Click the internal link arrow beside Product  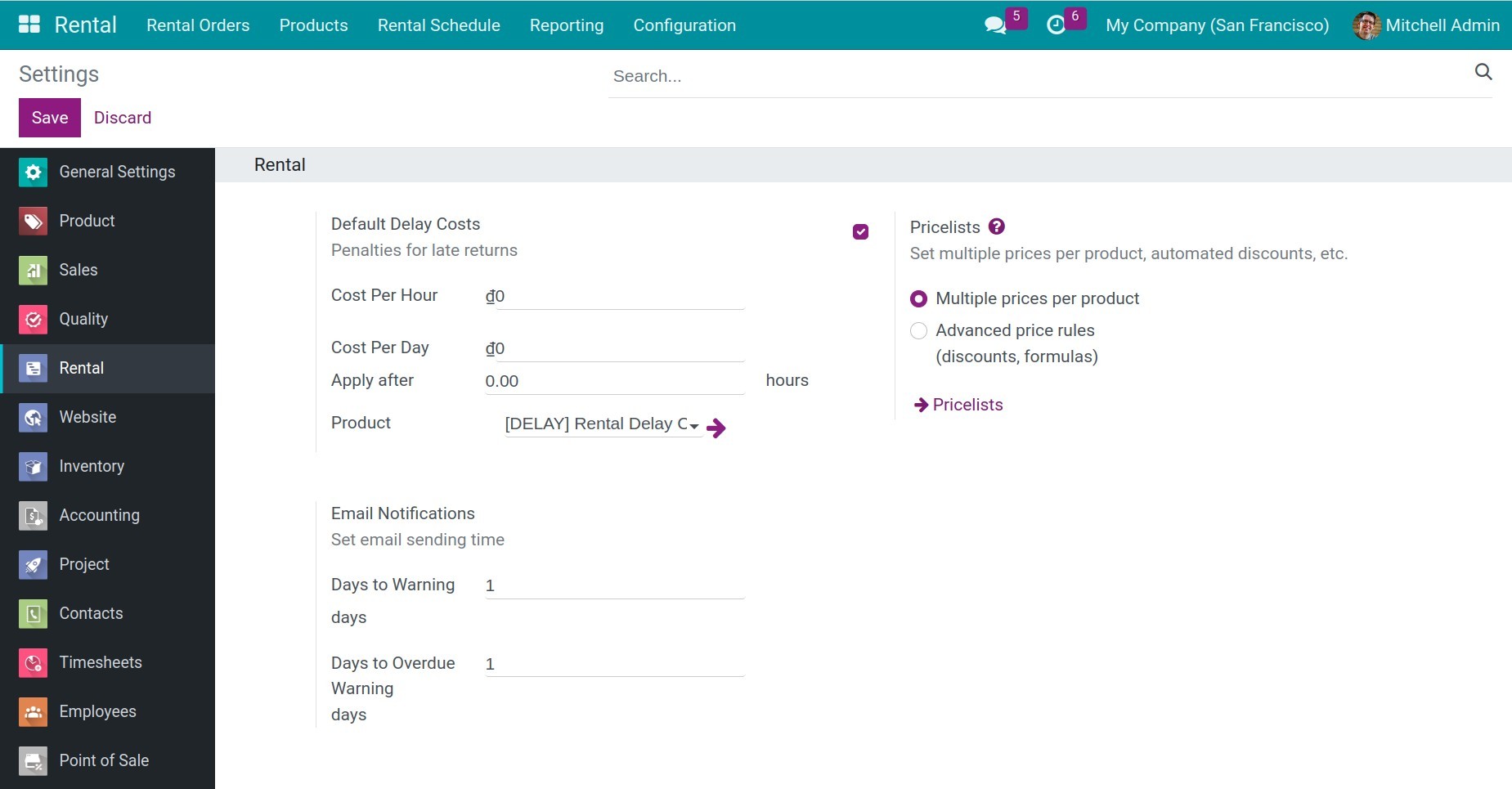click(716, 428)
